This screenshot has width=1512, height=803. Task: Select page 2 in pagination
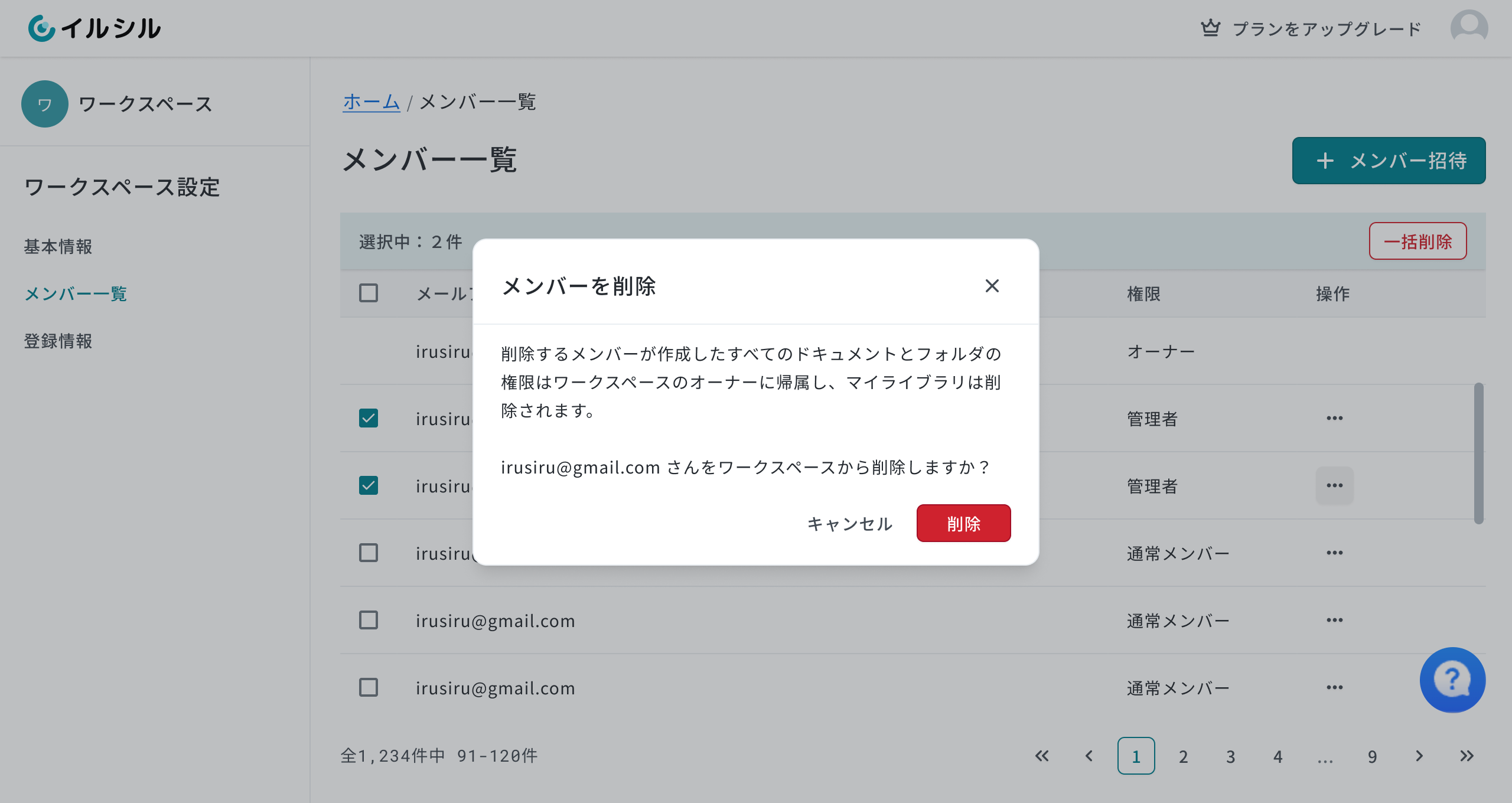pos(1184,756)
